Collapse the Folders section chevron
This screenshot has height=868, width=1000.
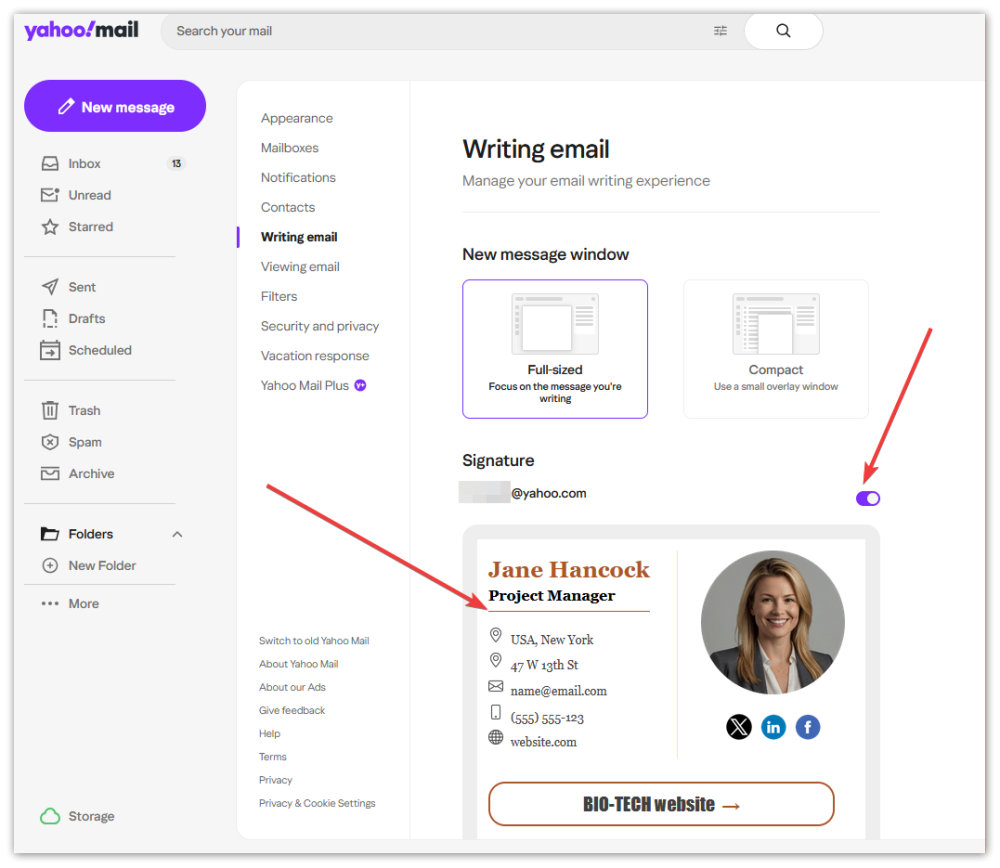177,534
